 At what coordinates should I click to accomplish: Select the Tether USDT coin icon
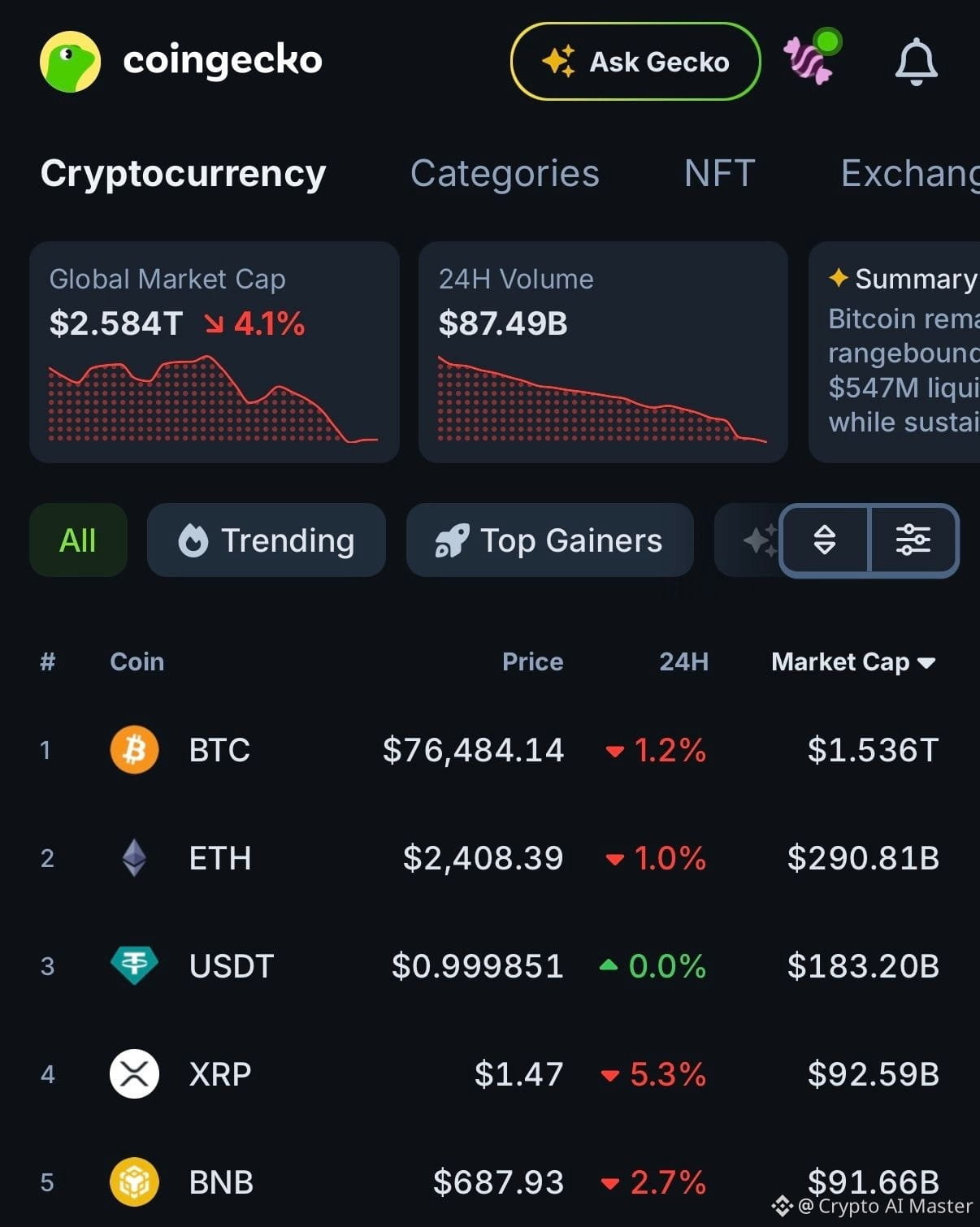click(134, 965)
